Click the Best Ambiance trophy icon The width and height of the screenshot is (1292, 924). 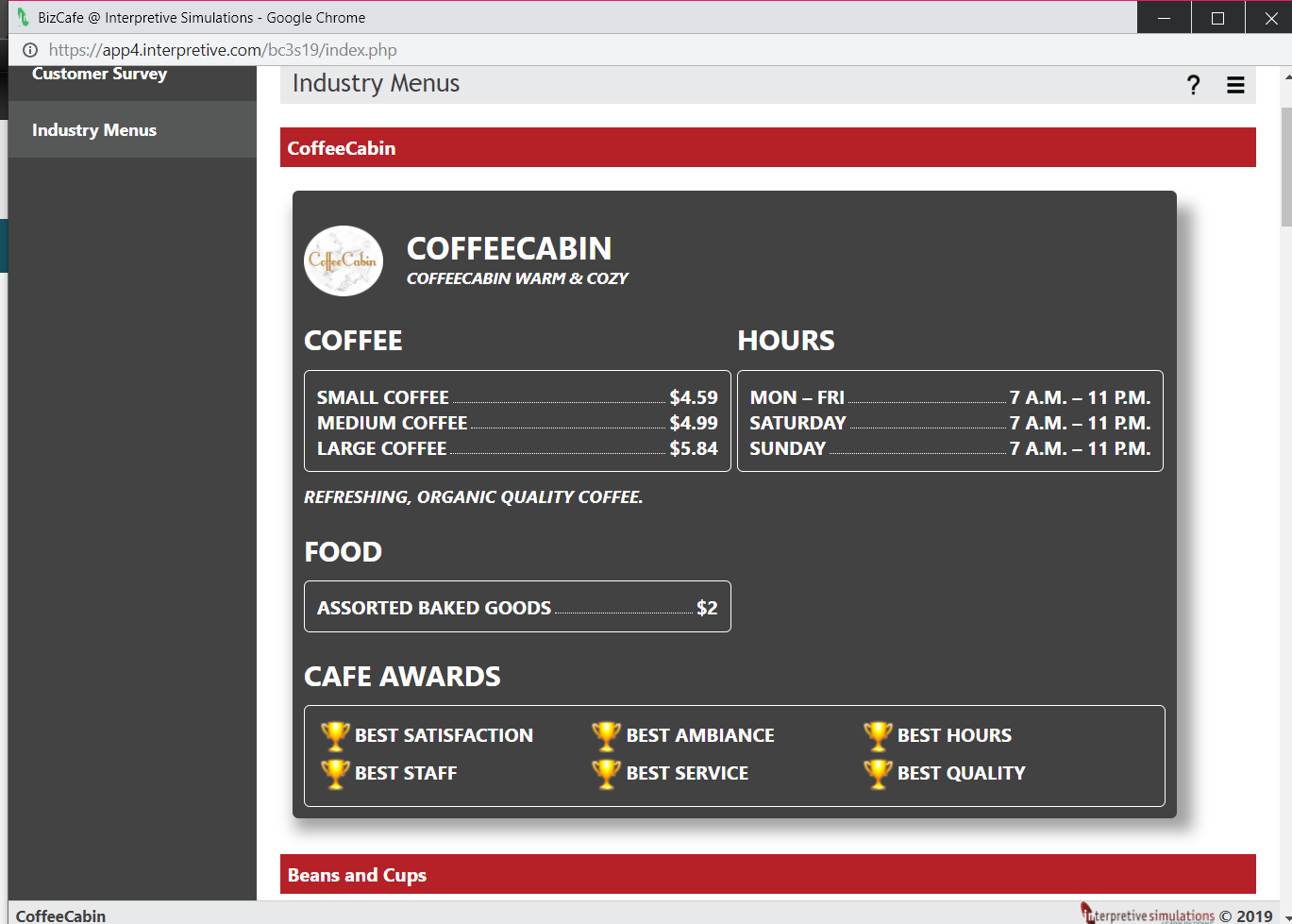tap(605, 734)
